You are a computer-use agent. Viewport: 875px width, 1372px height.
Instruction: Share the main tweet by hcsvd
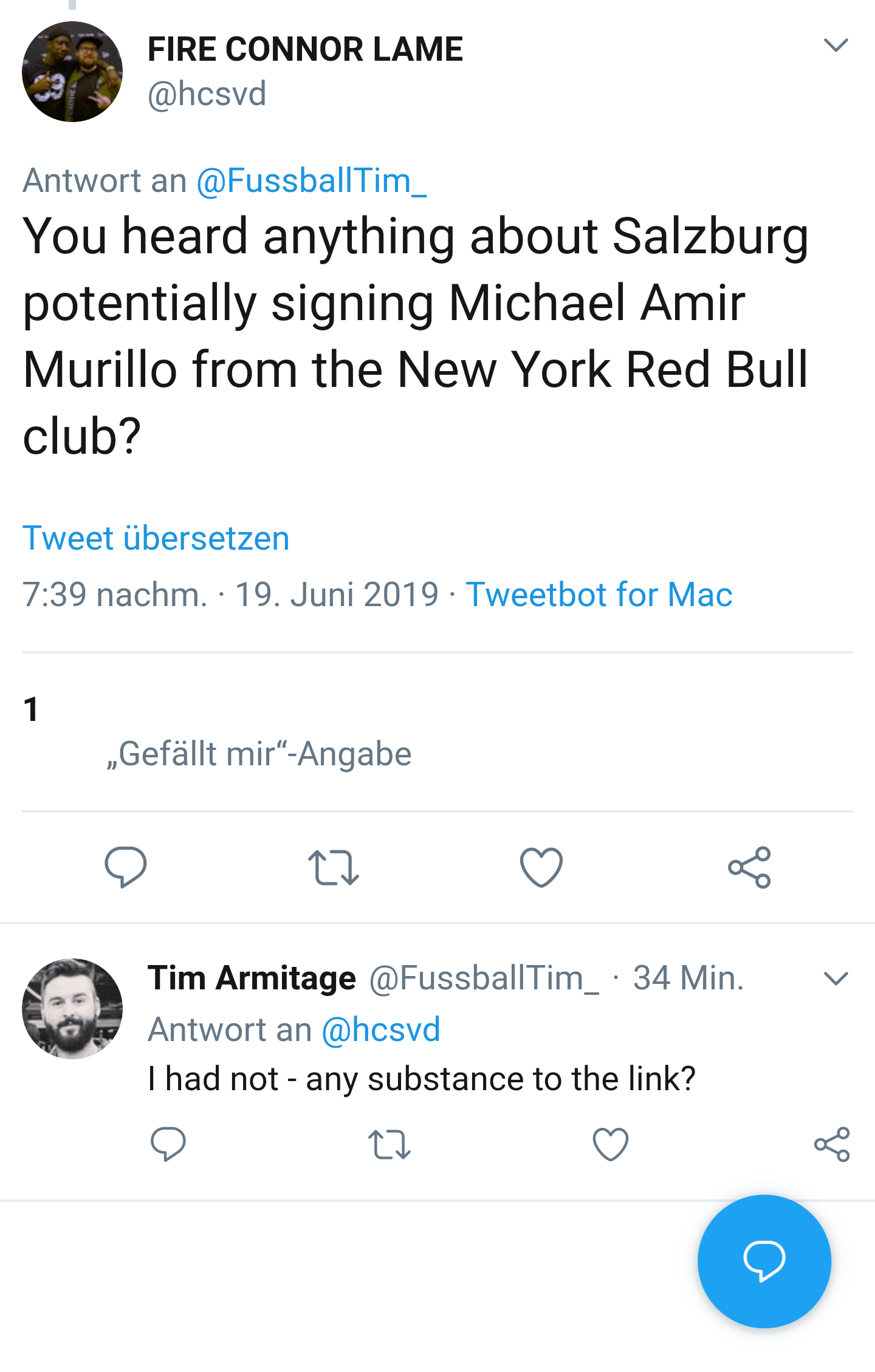coord(750,867)
